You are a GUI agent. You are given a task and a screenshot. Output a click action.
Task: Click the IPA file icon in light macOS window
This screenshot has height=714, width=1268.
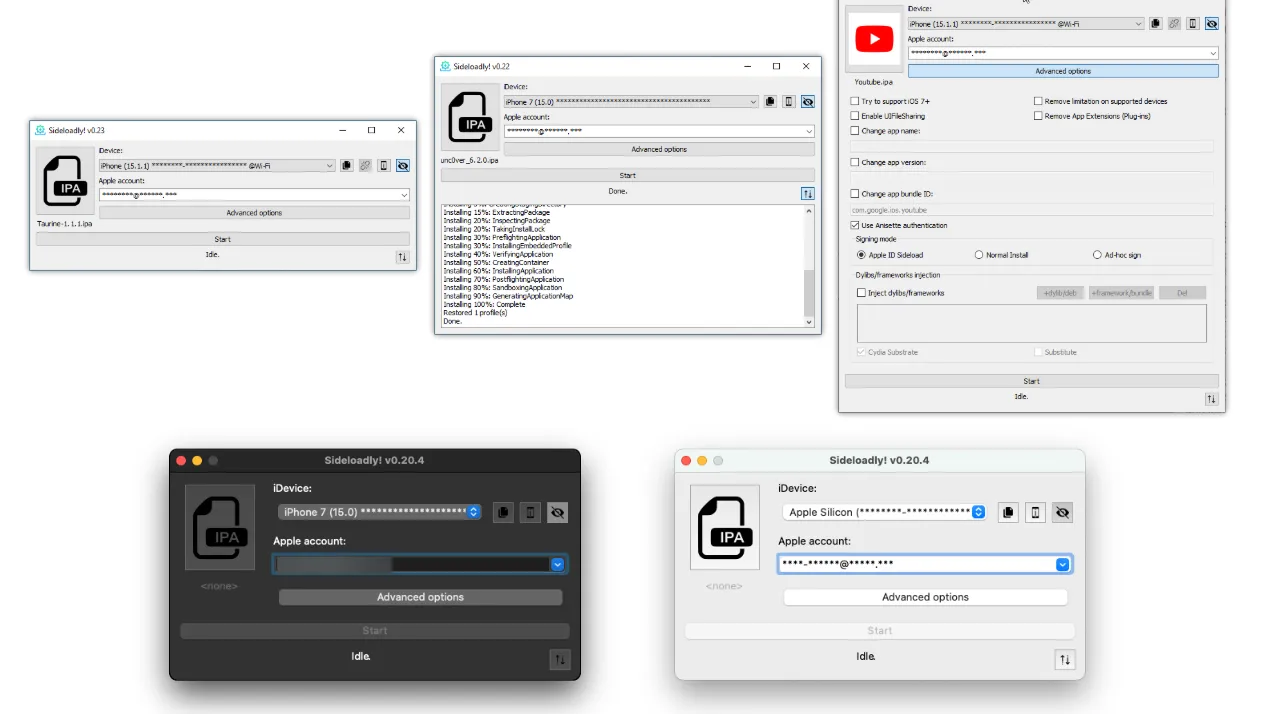pyautogui.click(x=725, y=528)
